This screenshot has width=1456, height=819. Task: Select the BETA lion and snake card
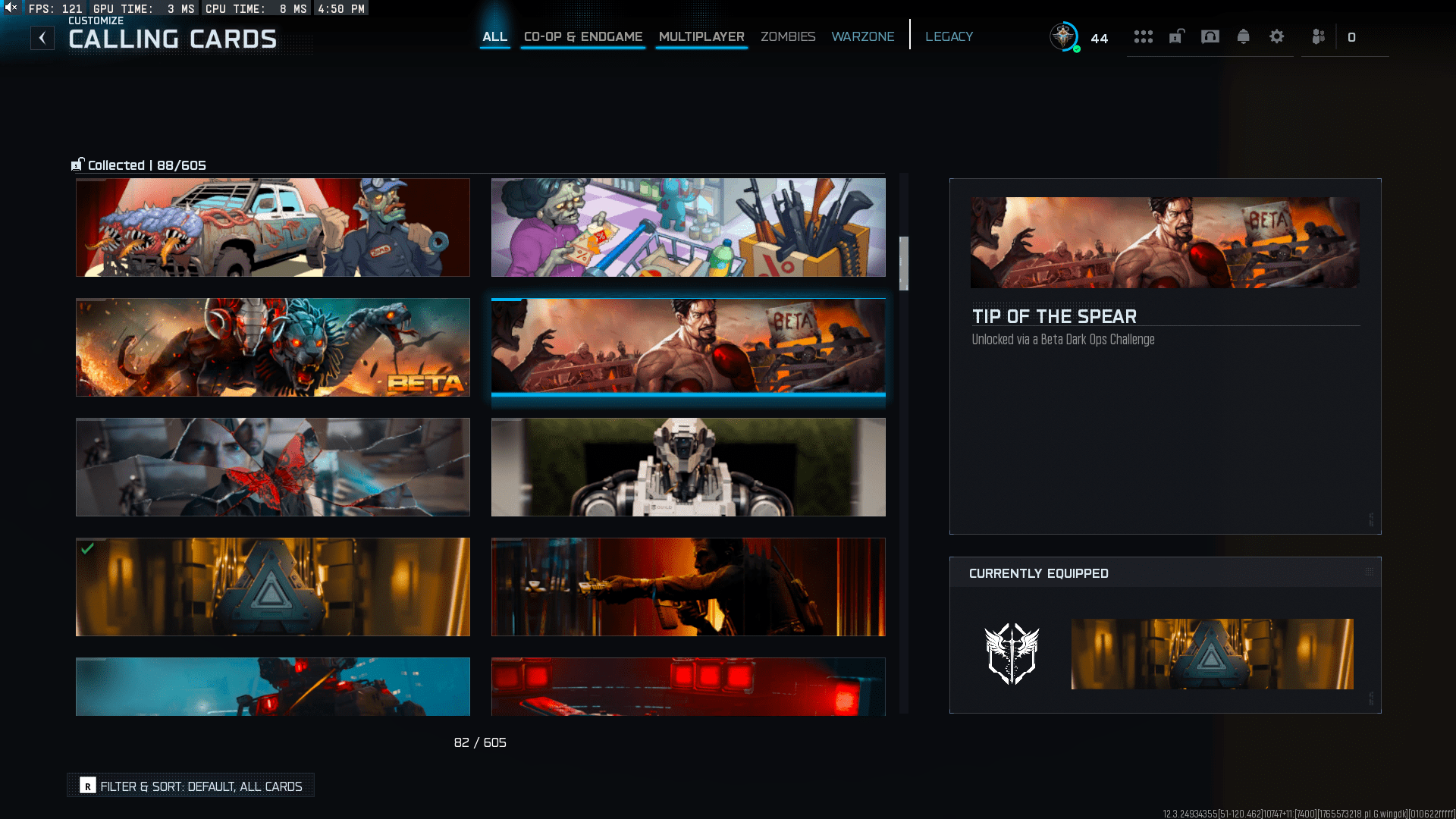[x=273, y=347]
